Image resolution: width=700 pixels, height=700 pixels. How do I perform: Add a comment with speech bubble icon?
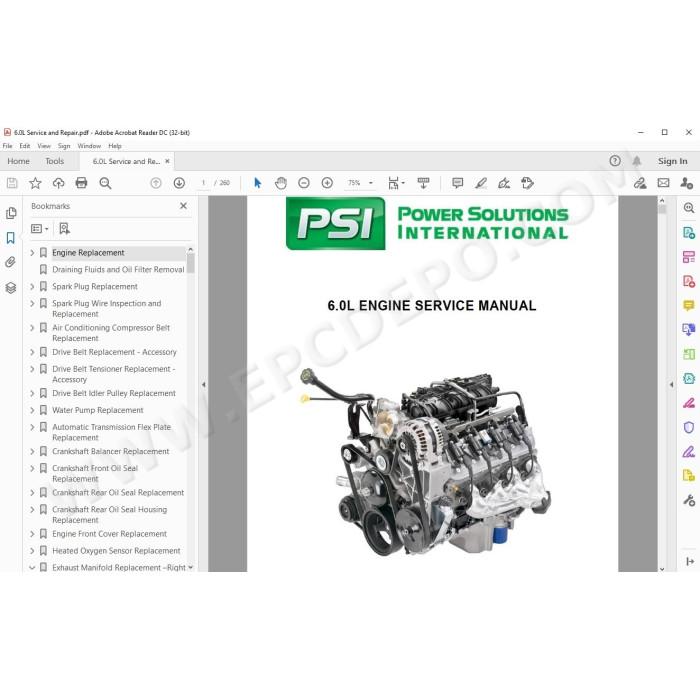[x=458, y=183]
